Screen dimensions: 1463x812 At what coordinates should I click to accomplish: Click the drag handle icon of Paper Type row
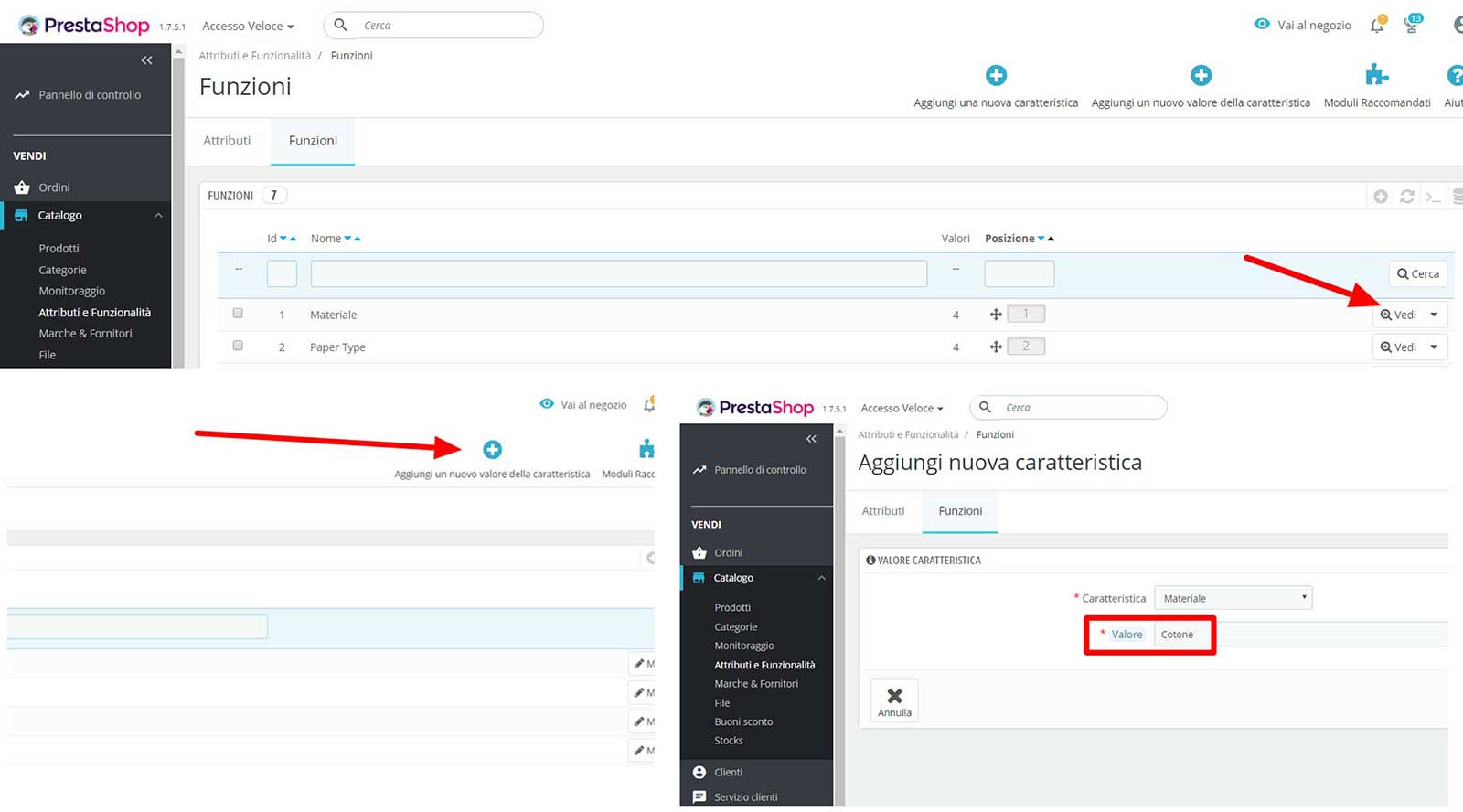click(x=996, y=347)
